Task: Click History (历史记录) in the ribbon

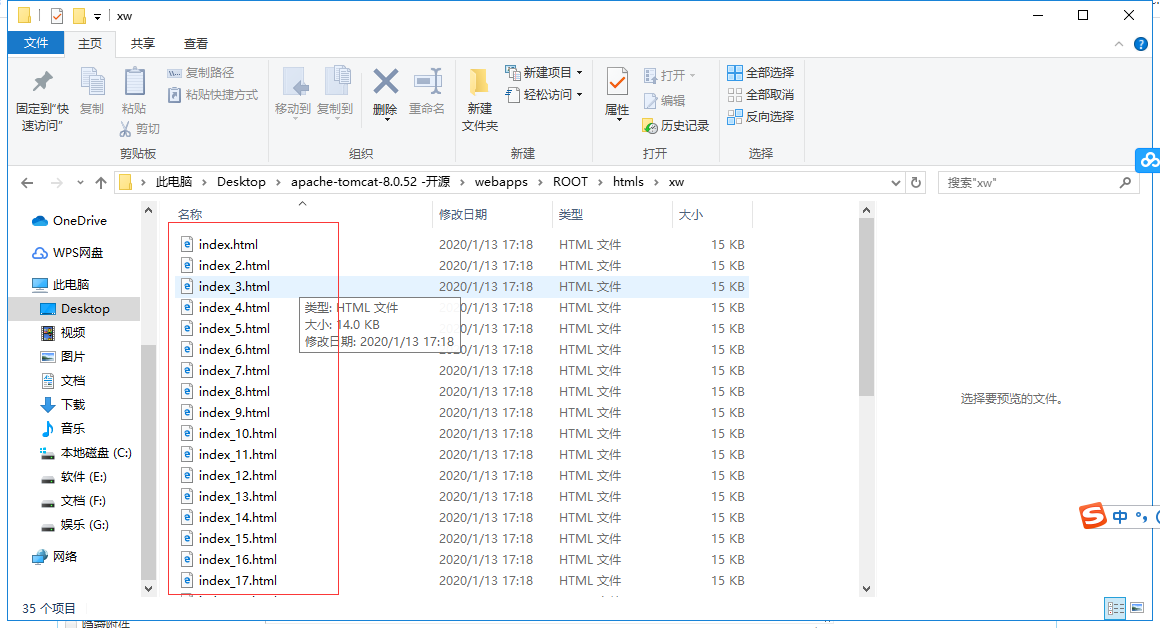Action: coord(675,126)
